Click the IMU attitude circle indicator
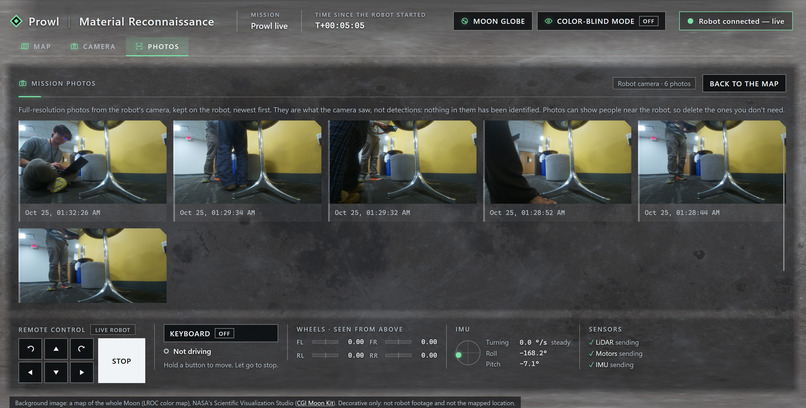806x408 pixels. click(x=468, y=353)
